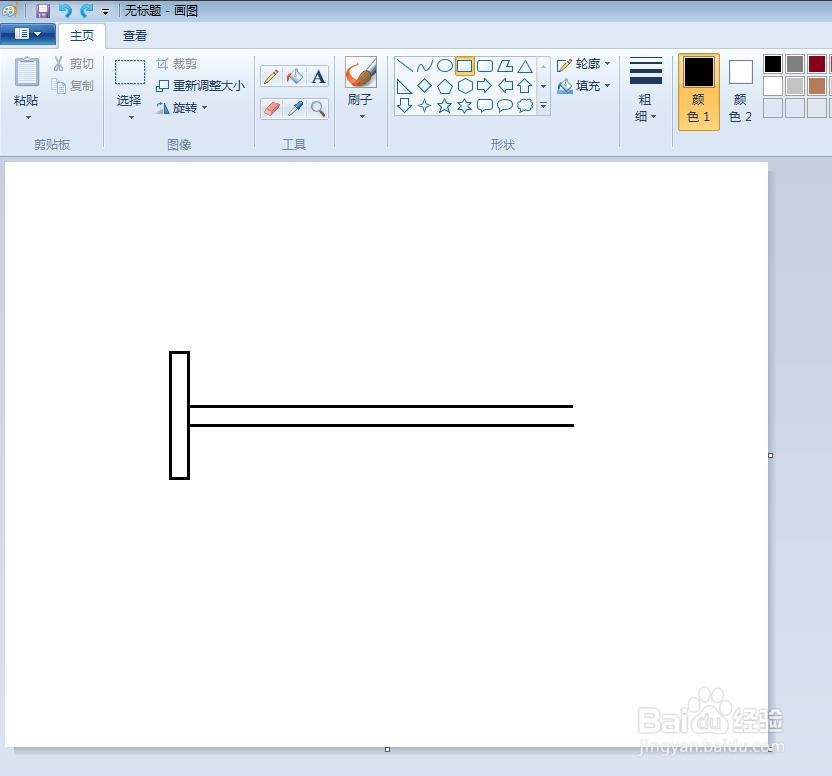Click the Save icon in title bar

point(42,11)
